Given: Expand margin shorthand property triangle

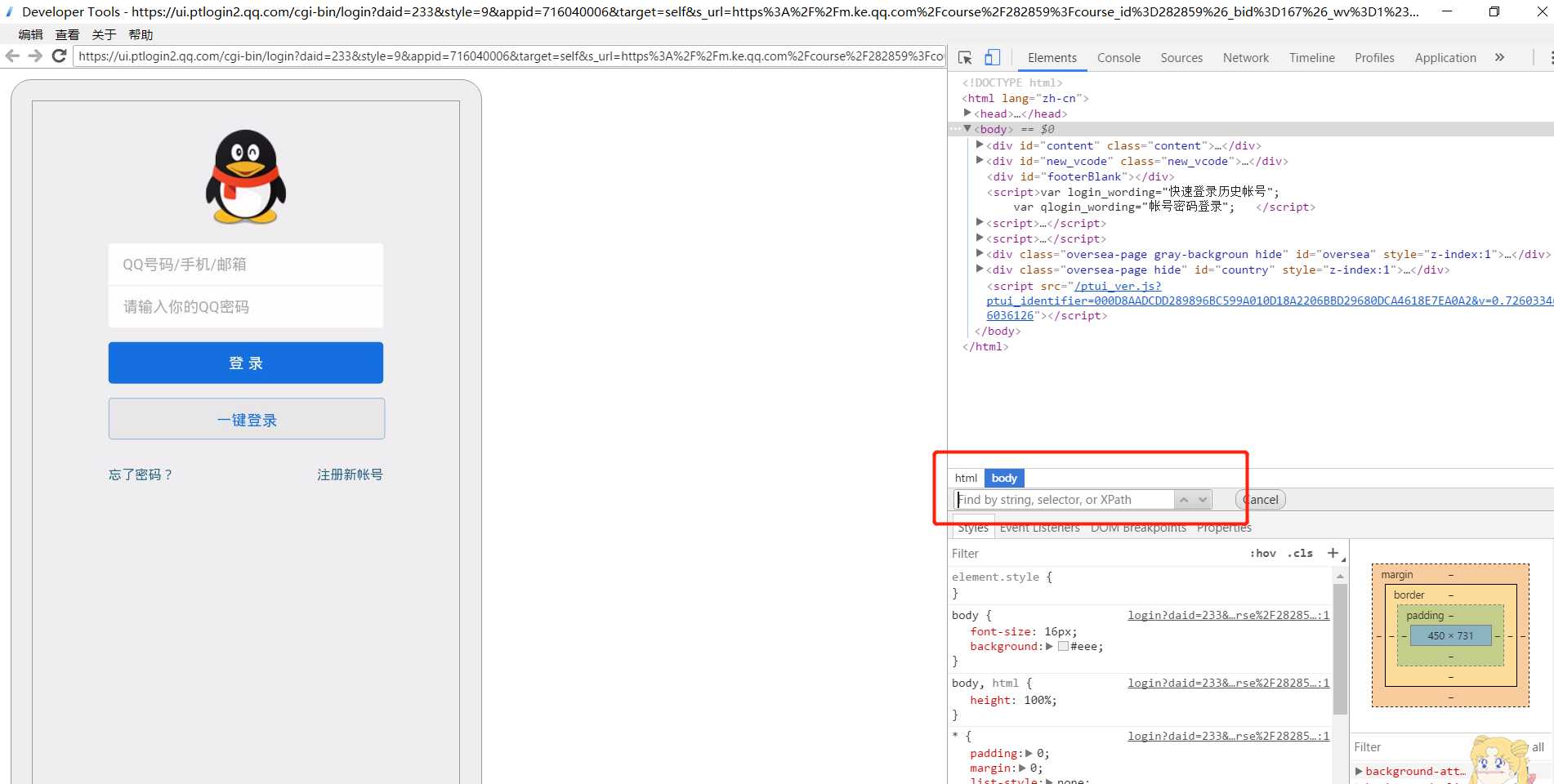Looking at the screenshot, I should [1022, 768].
